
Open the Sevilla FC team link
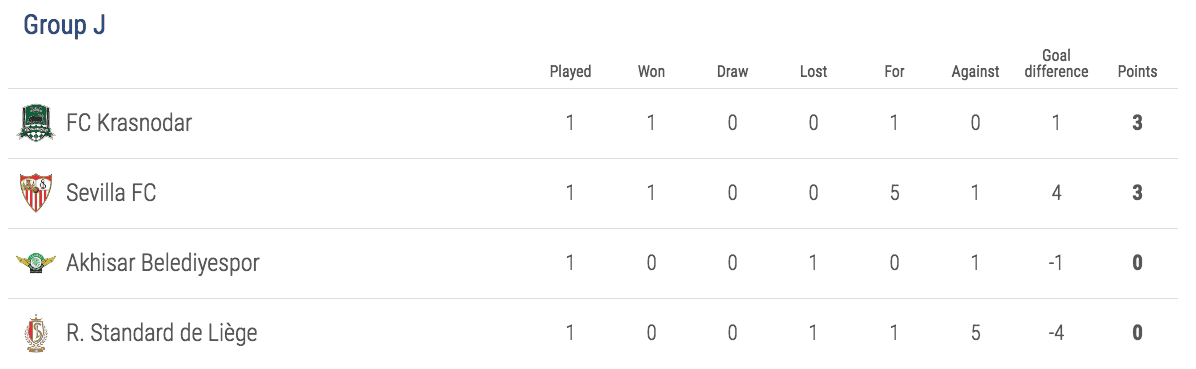(111, 193)
